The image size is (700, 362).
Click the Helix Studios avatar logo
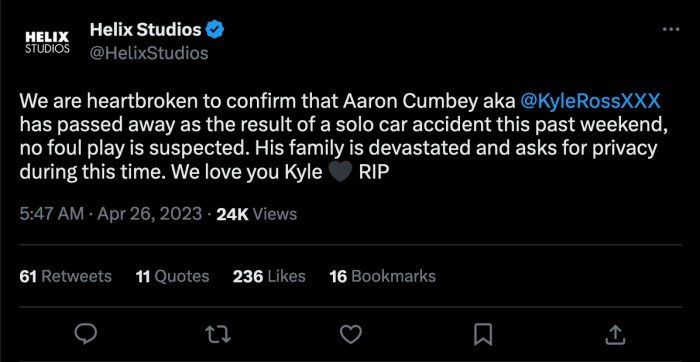47,42
